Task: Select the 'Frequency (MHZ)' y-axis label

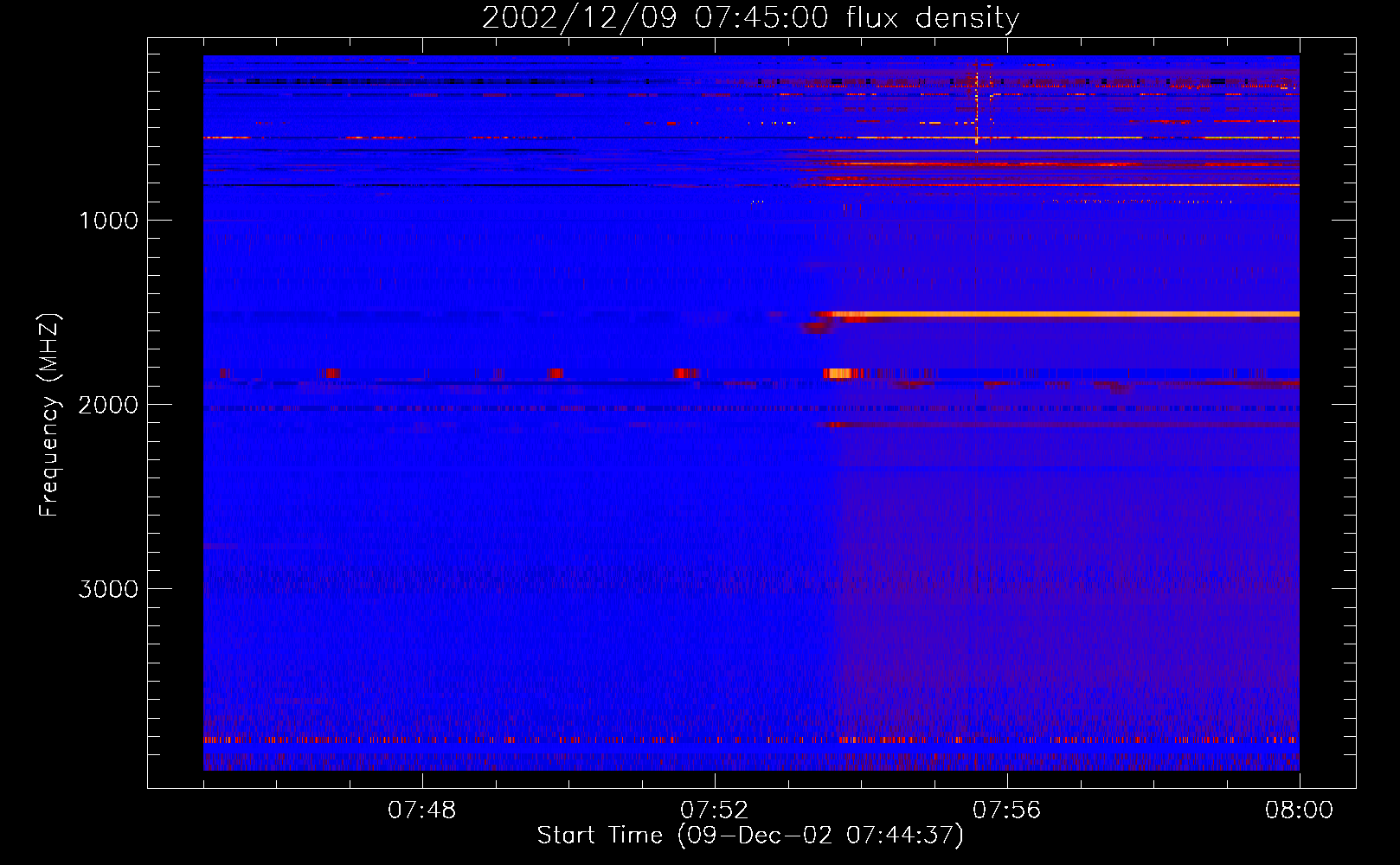Action: click(x=50, y=415)
